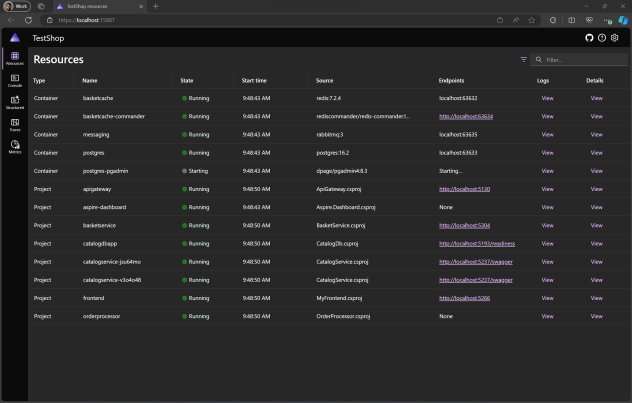Open the Traces sidebar page
632x403 pixels.
click(14, 124)
